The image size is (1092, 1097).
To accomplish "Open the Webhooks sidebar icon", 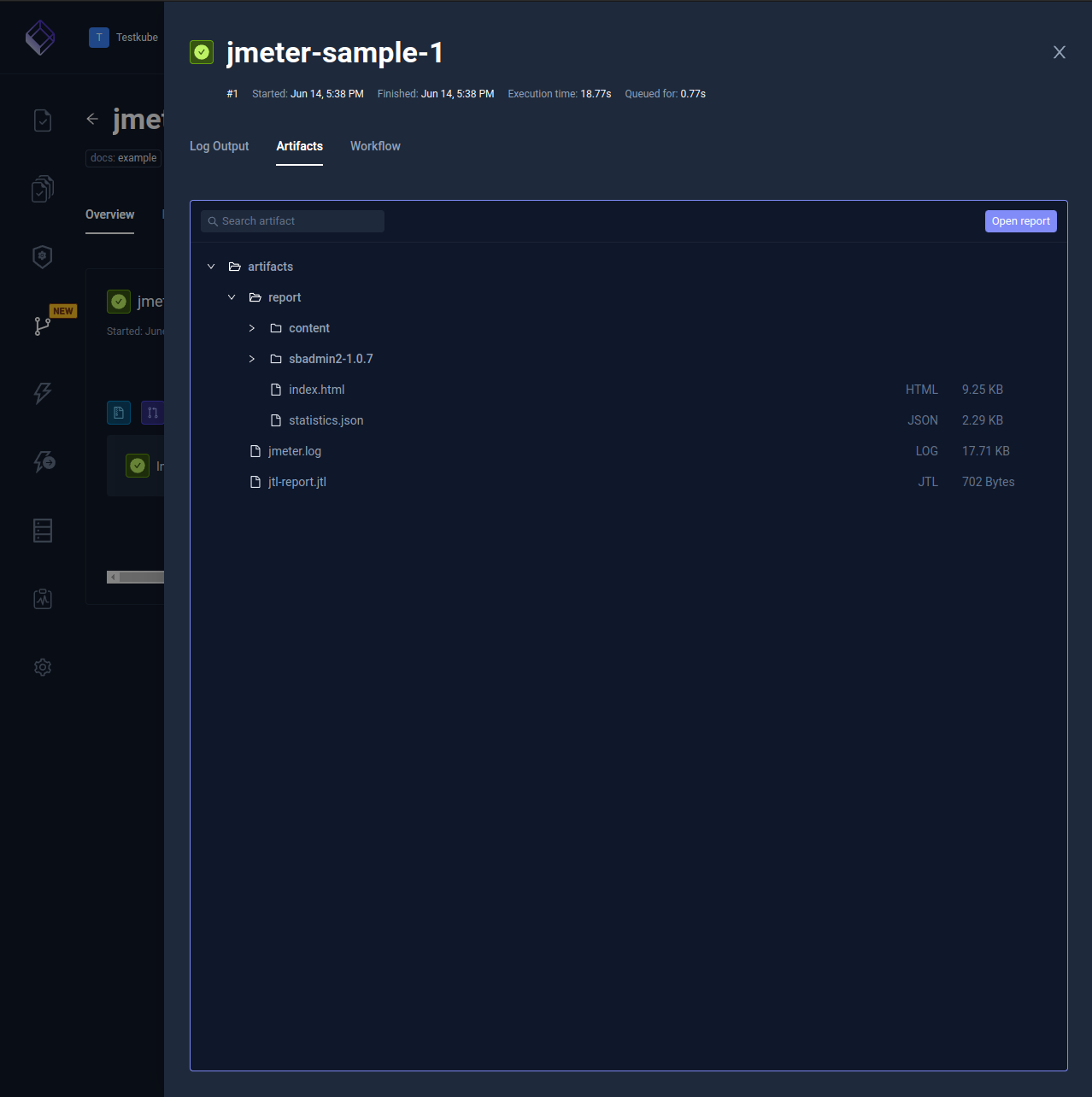I will click(x=43, y=461).
